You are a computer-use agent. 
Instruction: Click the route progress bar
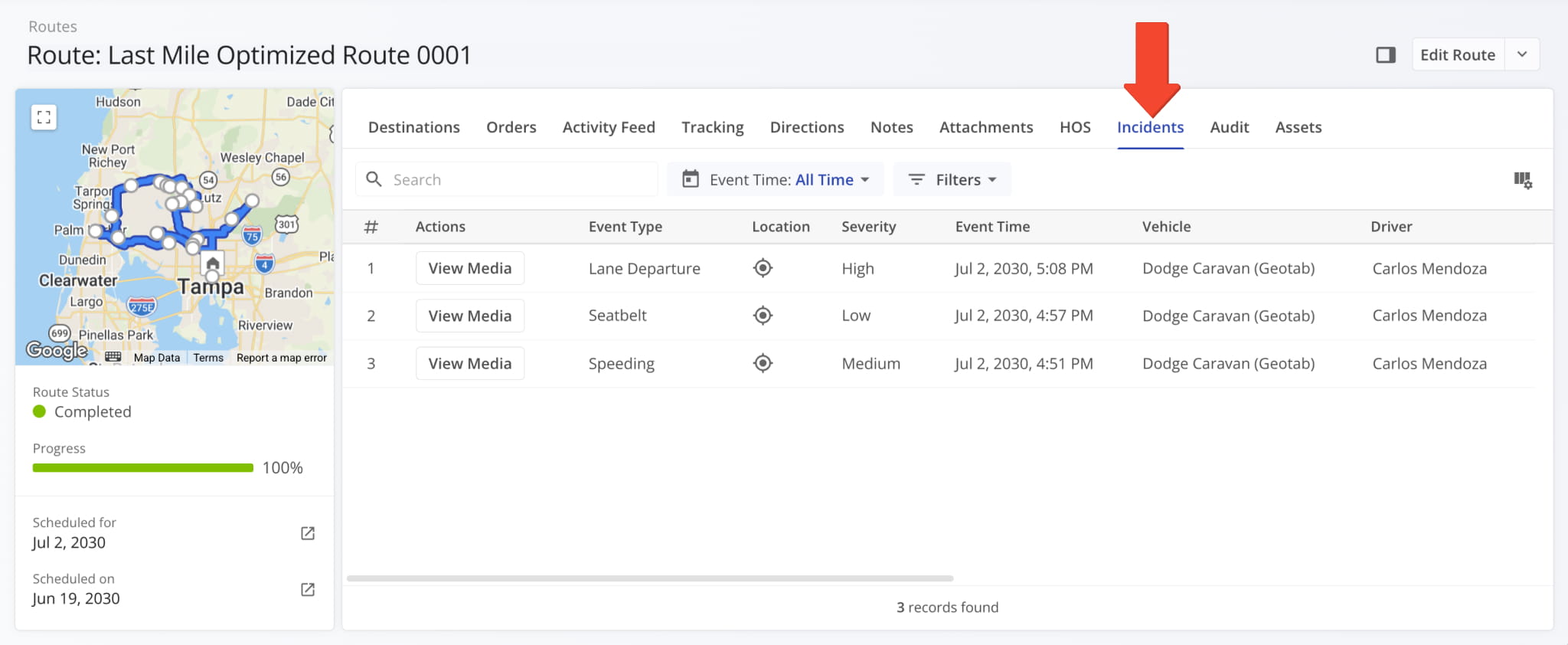click(143, 467)
